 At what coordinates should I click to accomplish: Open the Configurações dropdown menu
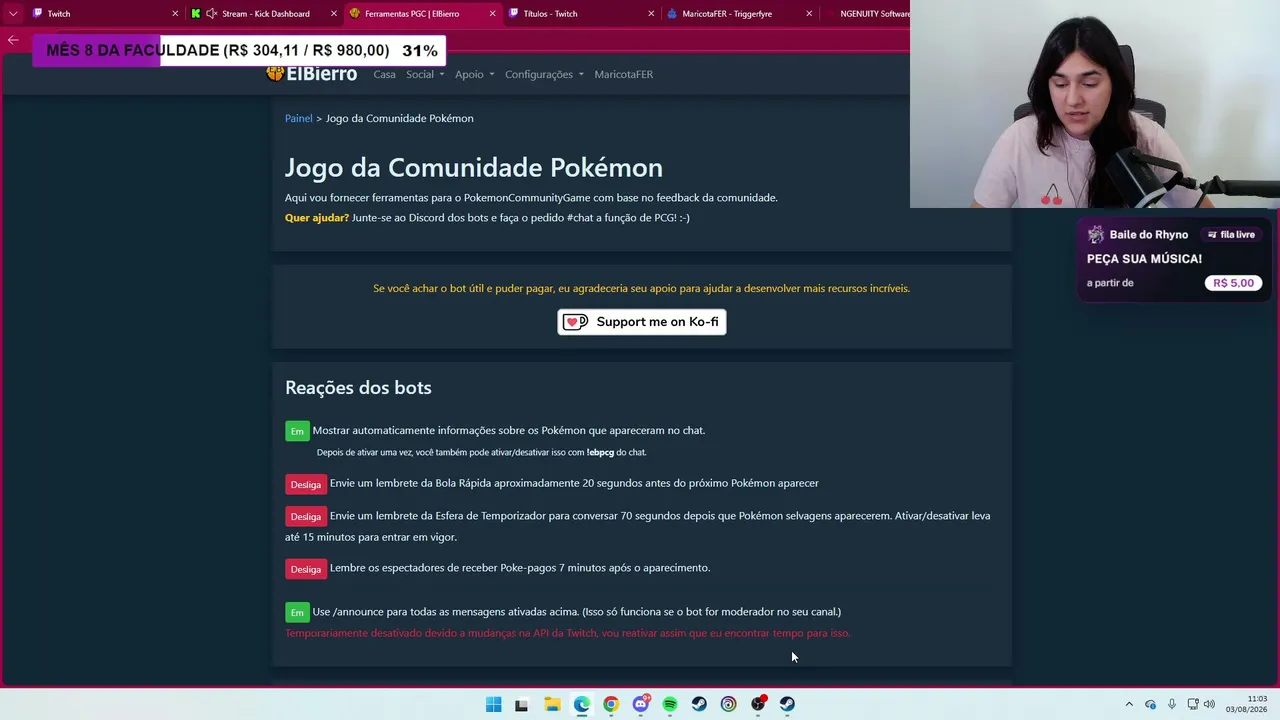pyautogui.click(x=544, y=74)
